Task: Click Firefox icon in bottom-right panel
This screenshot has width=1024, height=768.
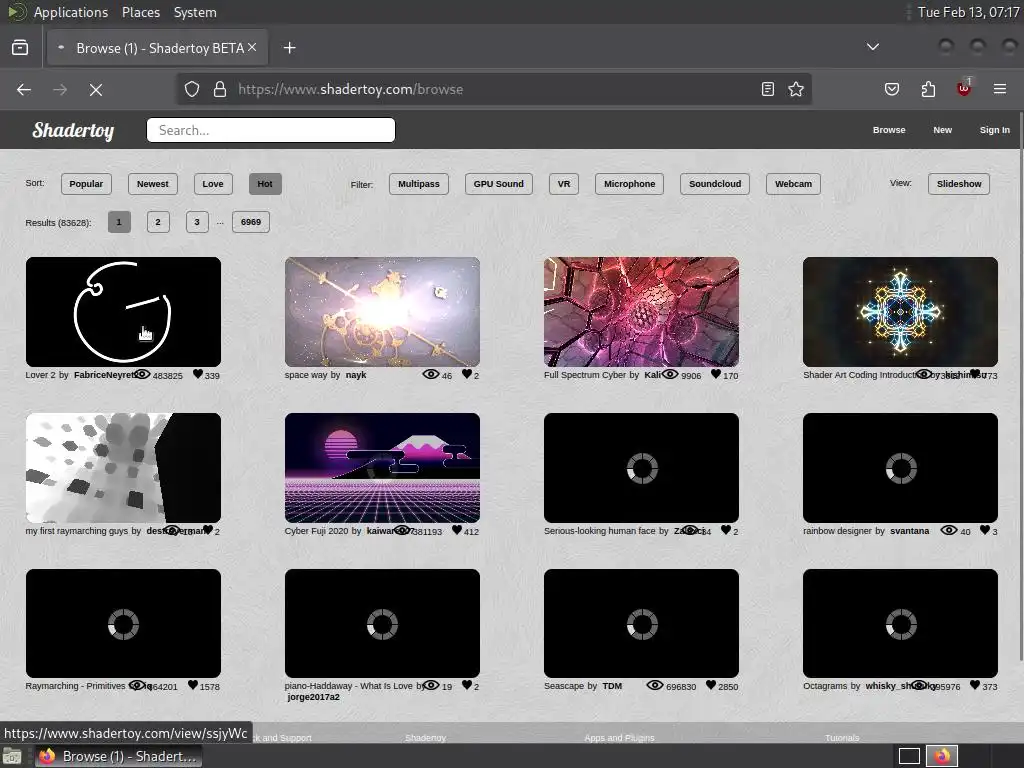Action: 942,756
